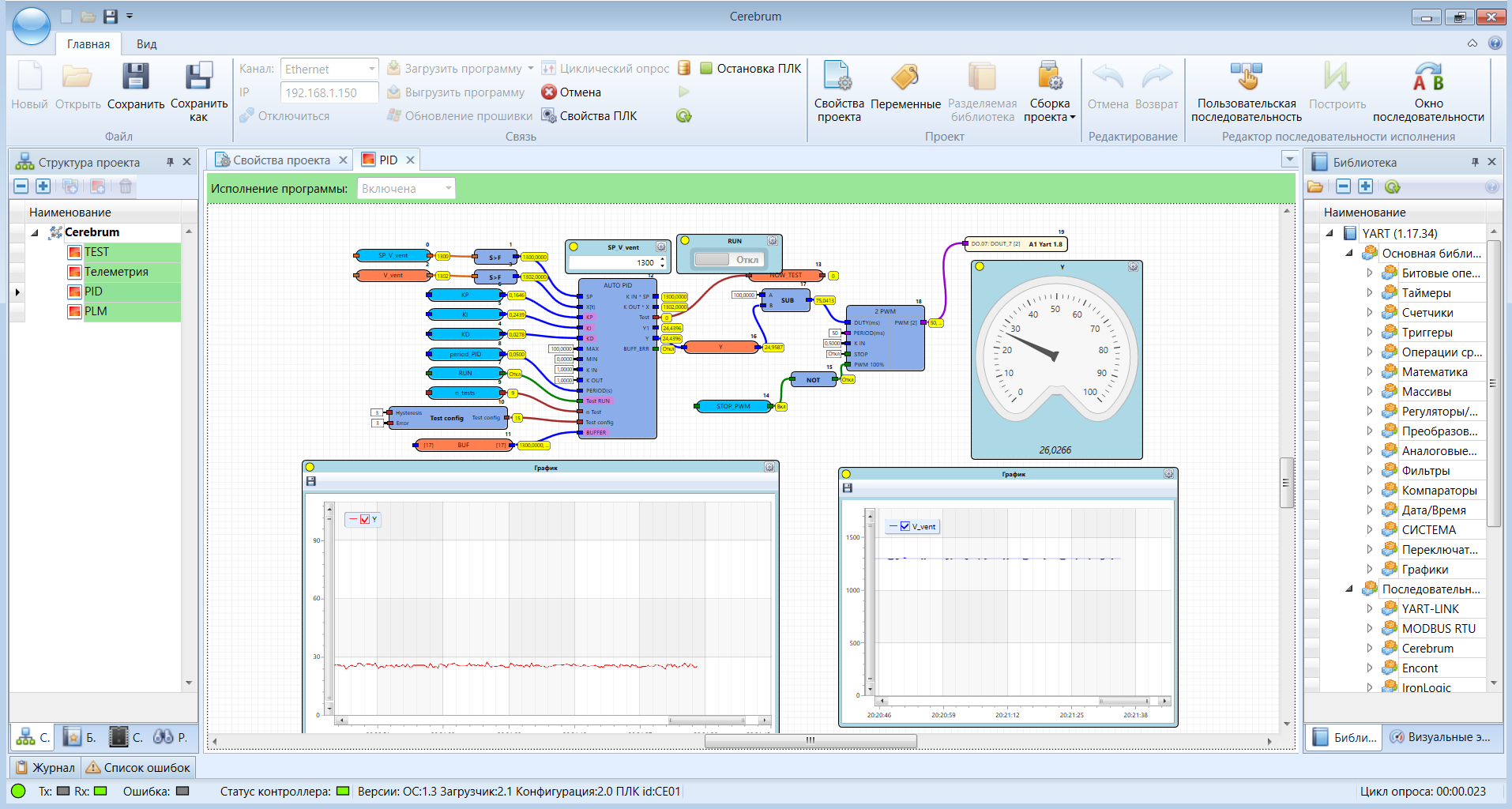
Task: Collapse the YART (1.17.34) tree node
Action: pyautogui.click(x=1330, y=234)
